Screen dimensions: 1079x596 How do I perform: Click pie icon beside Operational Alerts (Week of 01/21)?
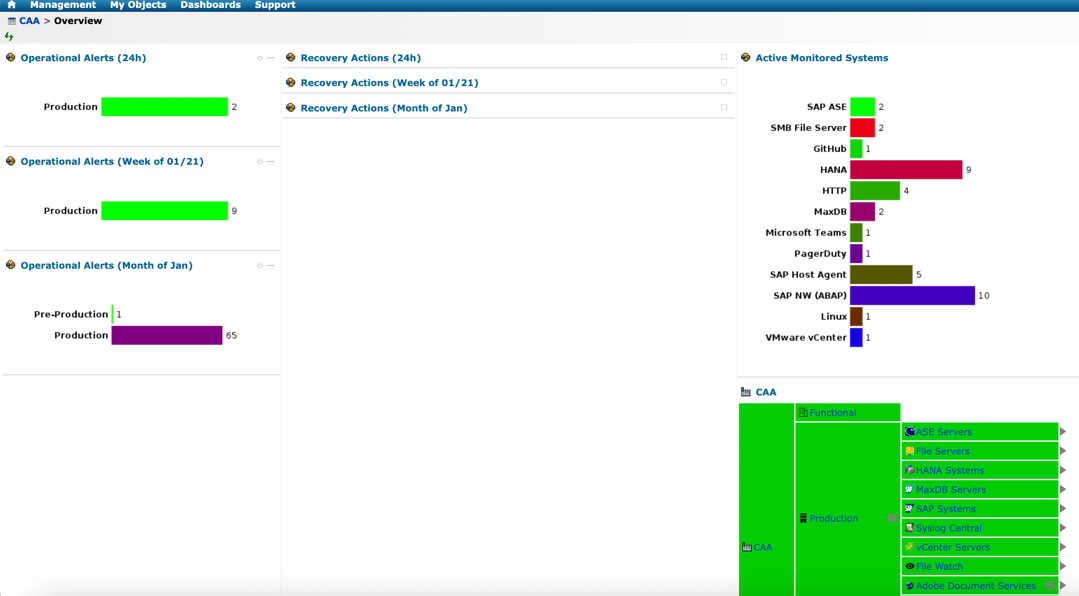click(10, 161)
